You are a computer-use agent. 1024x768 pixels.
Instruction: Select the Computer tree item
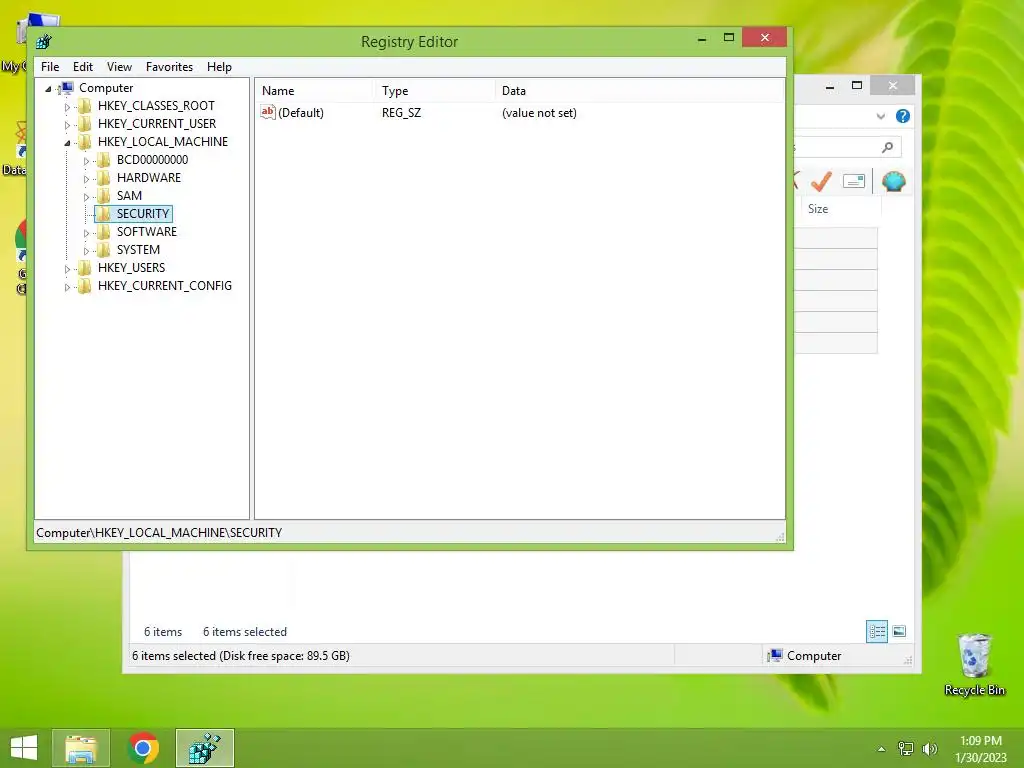[x=106, y=88]
